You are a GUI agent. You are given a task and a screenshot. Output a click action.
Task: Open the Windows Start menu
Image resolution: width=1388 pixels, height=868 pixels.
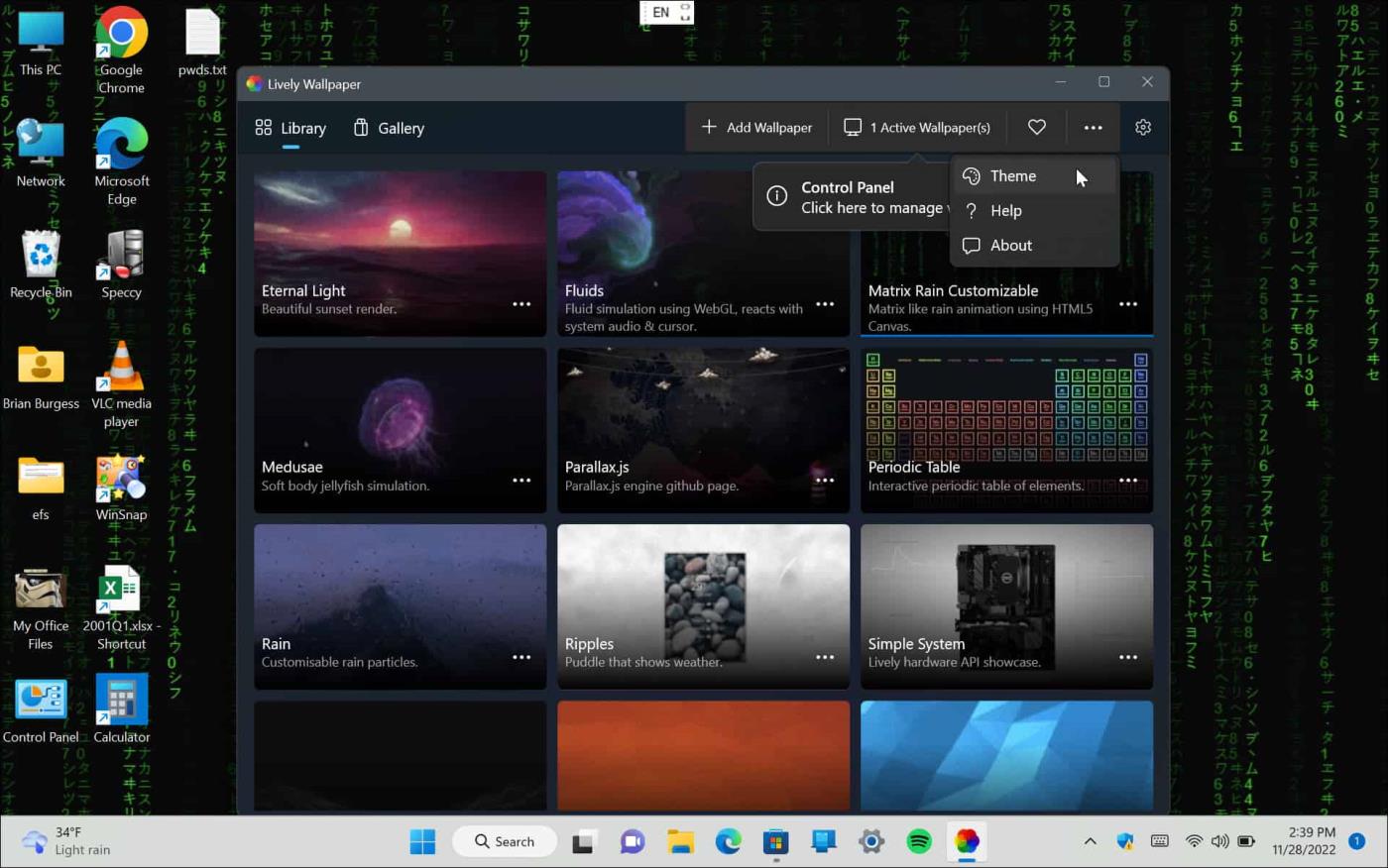coord(422,842)
